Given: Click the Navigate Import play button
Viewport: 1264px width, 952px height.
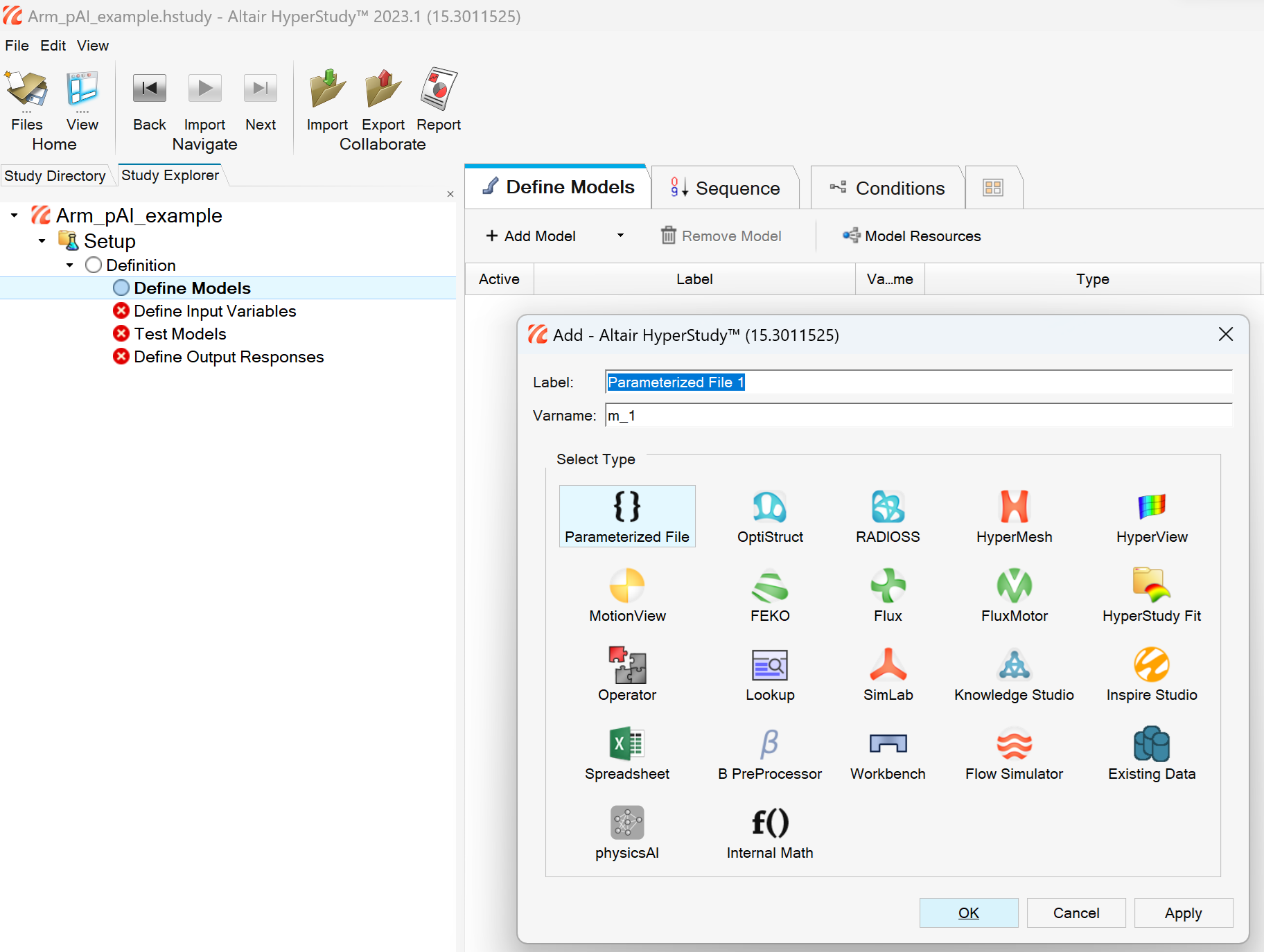Looking at the screenshot, I should coord(204,100).
